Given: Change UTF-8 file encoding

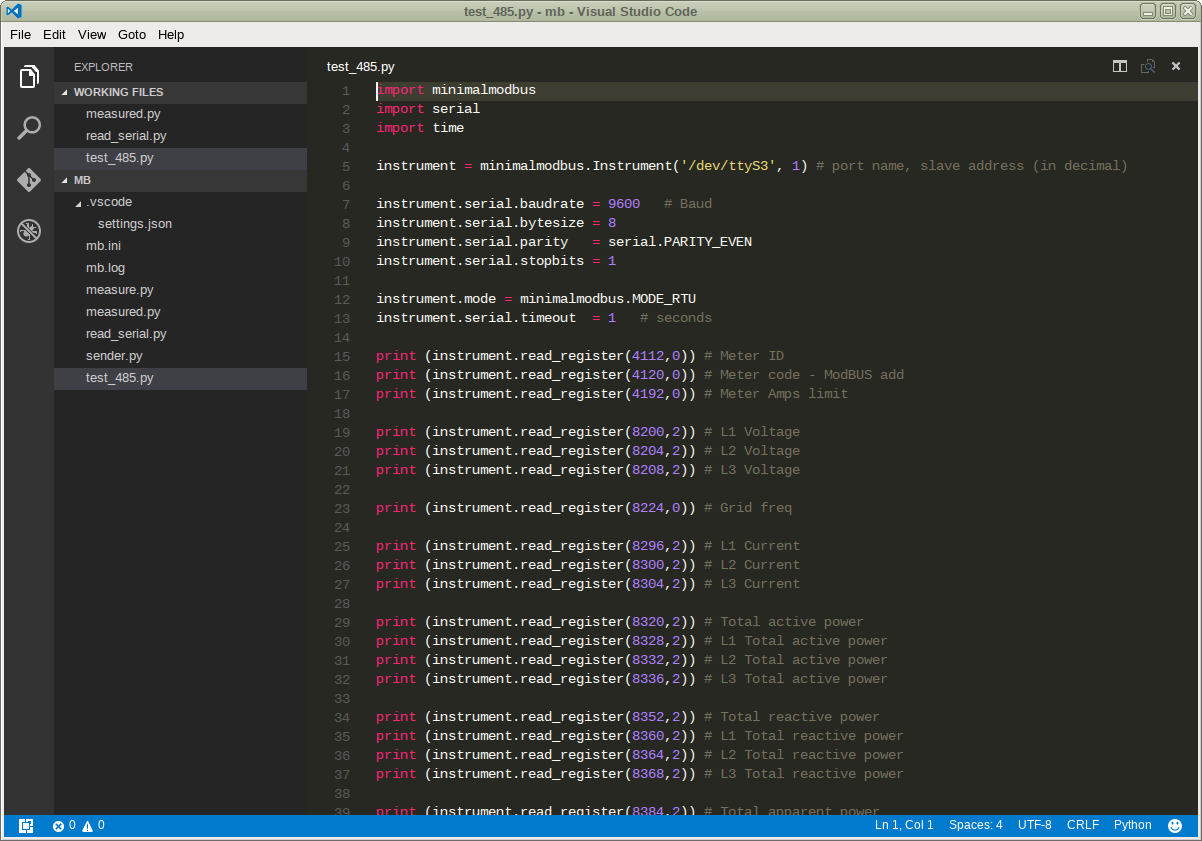Looking at the screenshot, I should [x=1034, y=825].
